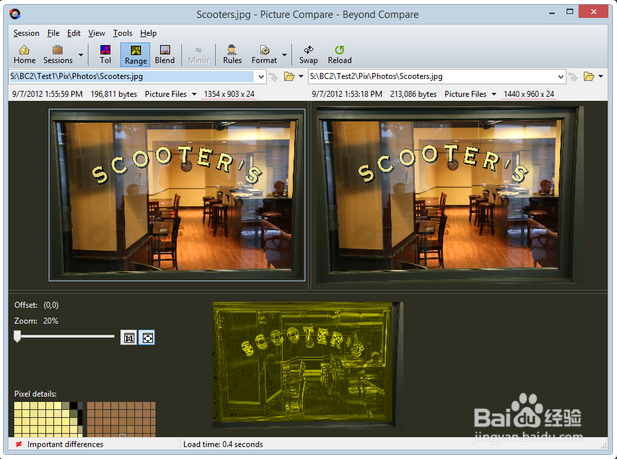Maximize the Beyond Compare window

coord(570,12)
